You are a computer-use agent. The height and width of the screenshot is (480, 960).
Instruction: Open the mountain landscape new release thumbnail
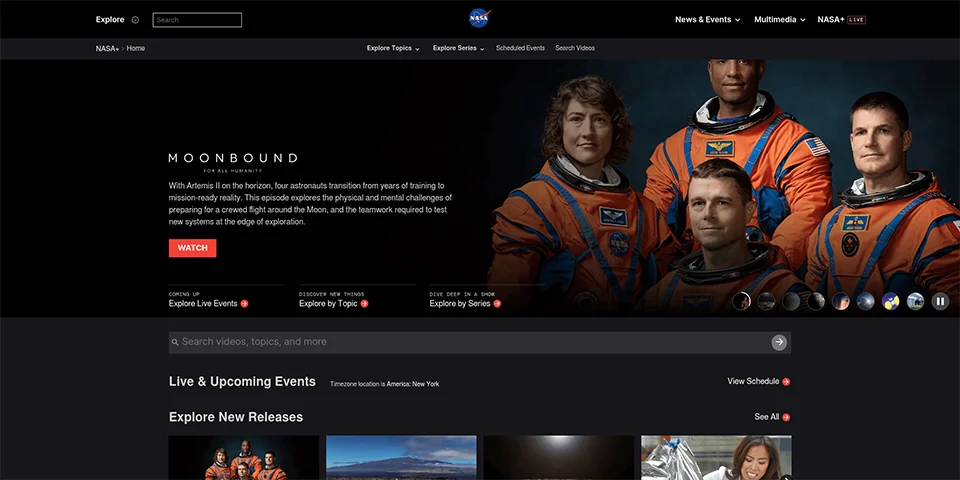tap(401, 457)
